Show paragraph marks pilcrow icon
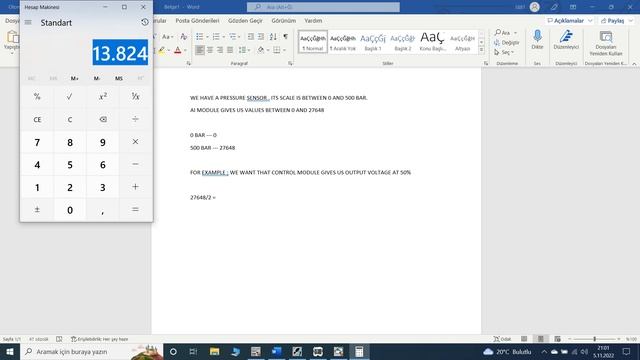 [286, 37]
